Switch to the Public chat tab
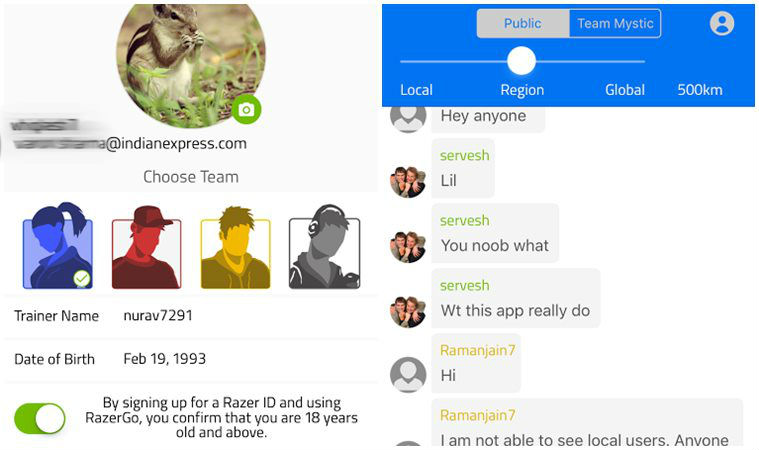 click(523, 23)
